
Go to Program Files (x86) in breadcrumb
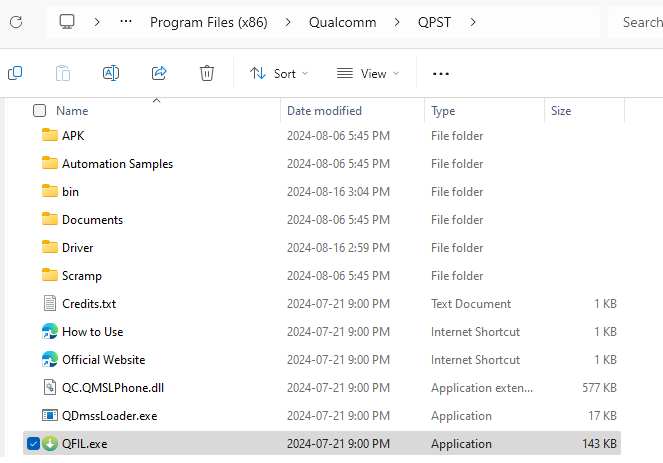tap(209, 22)
